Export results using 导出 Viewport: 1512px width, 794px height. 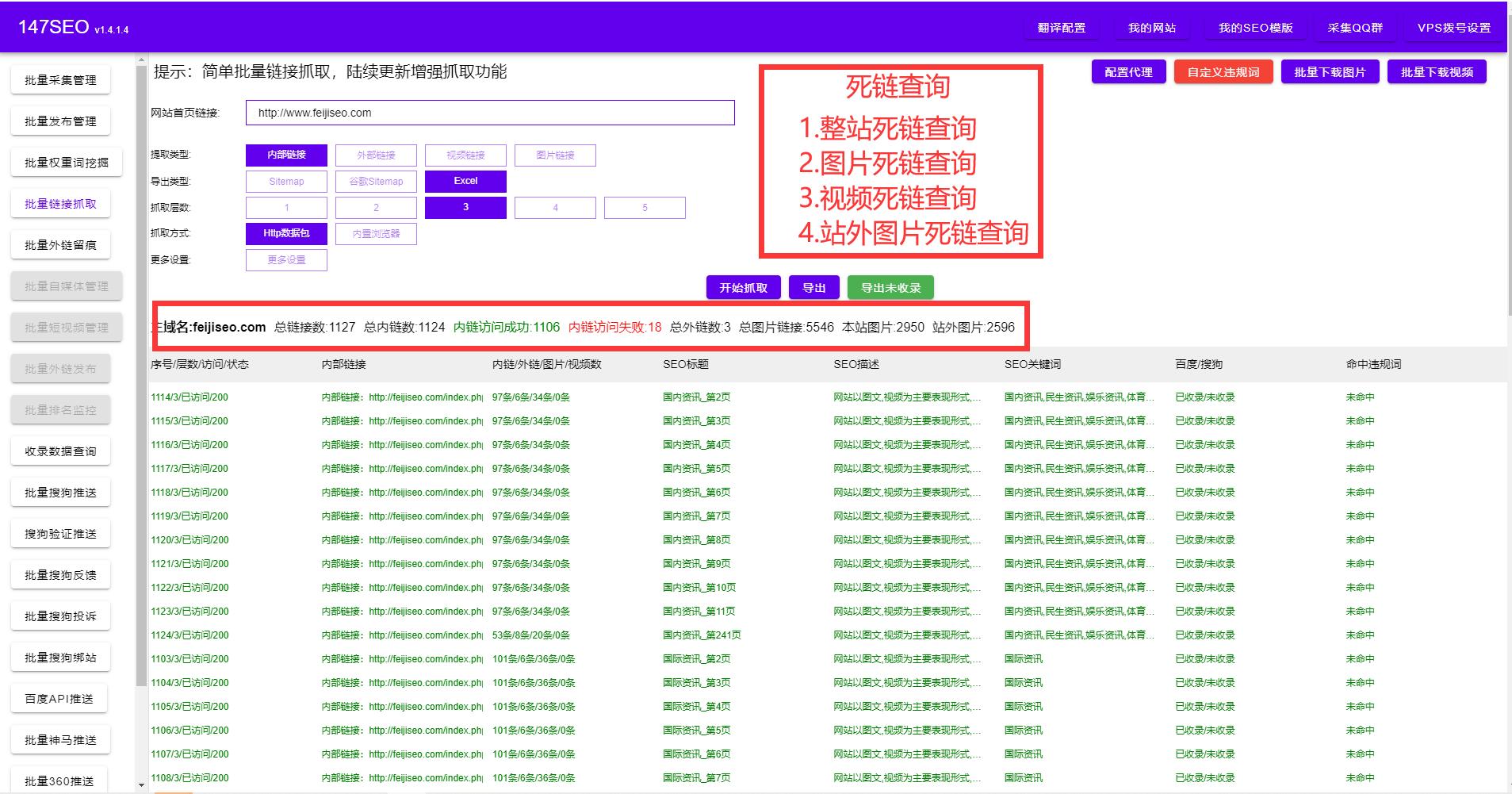point(813,287)
